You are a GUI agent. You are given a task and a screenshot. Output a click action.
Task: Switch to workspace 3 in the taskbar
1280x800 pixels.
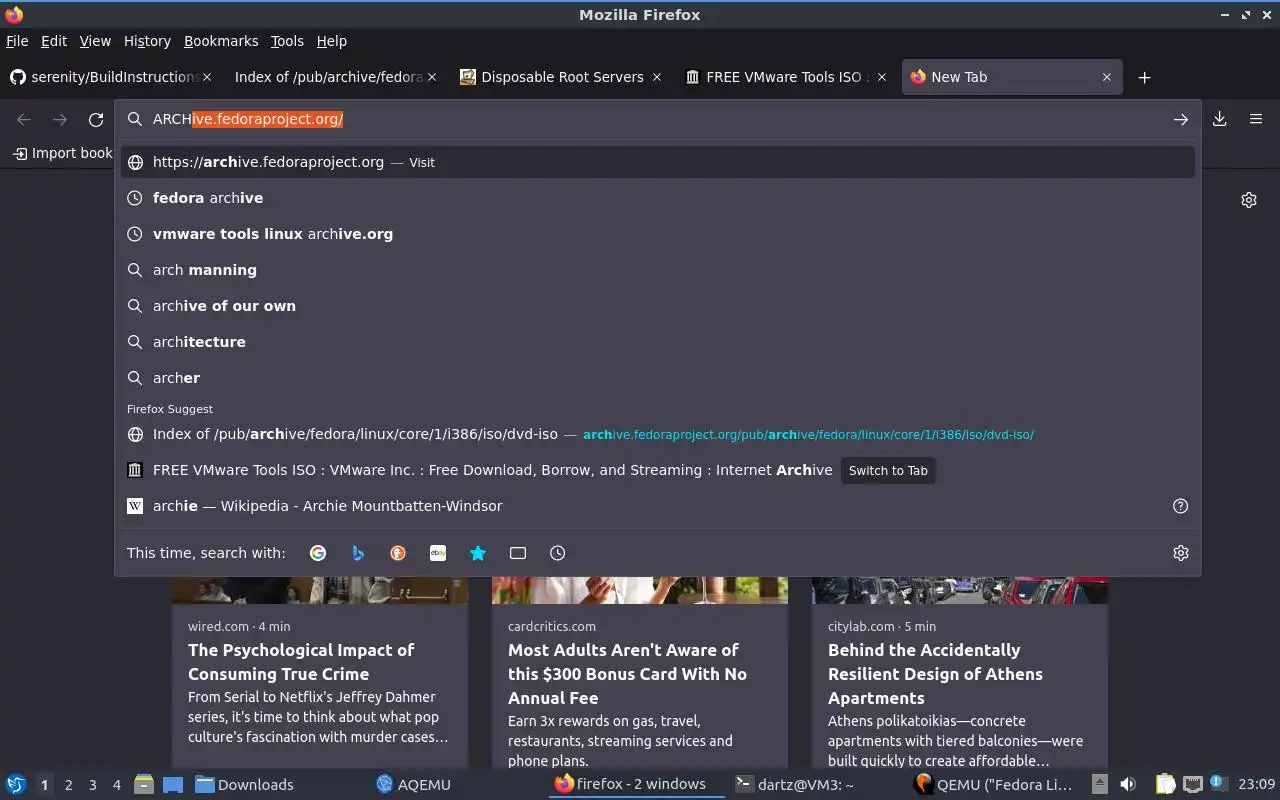(93, 785)
